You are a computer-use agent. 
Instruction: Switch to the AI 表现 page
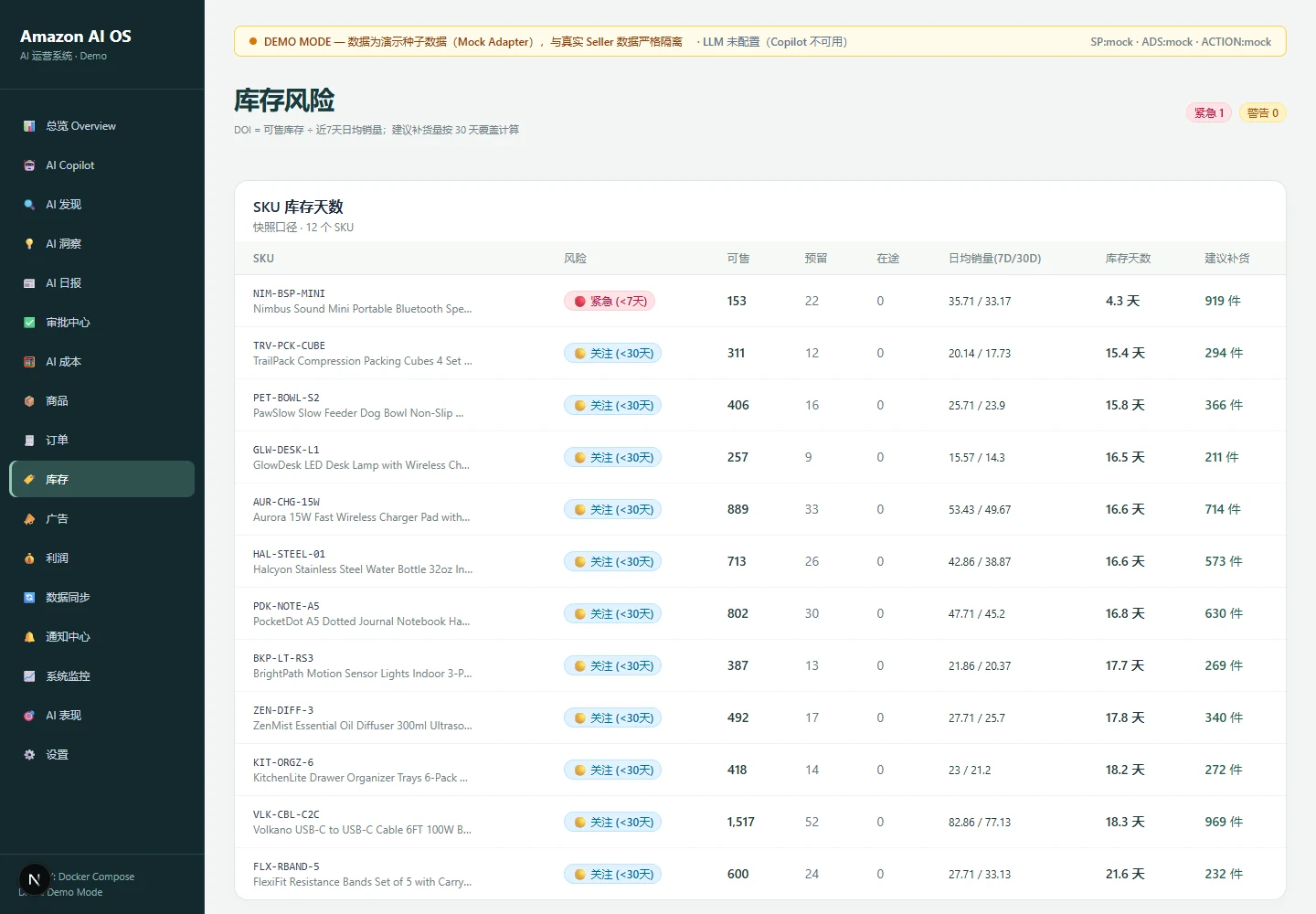[102, 716]
